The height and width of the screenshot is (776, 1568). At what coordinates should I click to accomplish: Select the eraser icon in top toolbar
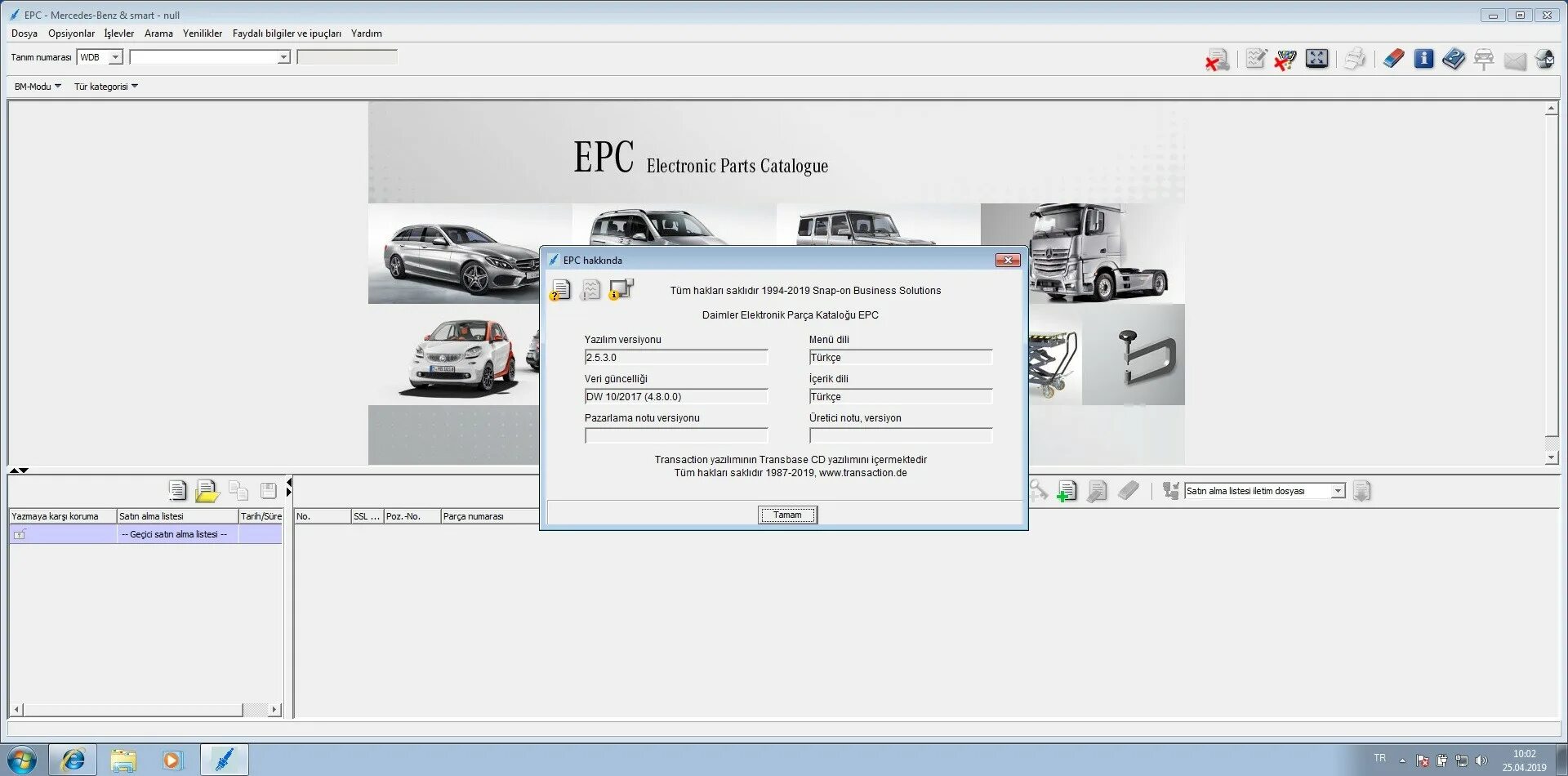tap(1394, 59)
